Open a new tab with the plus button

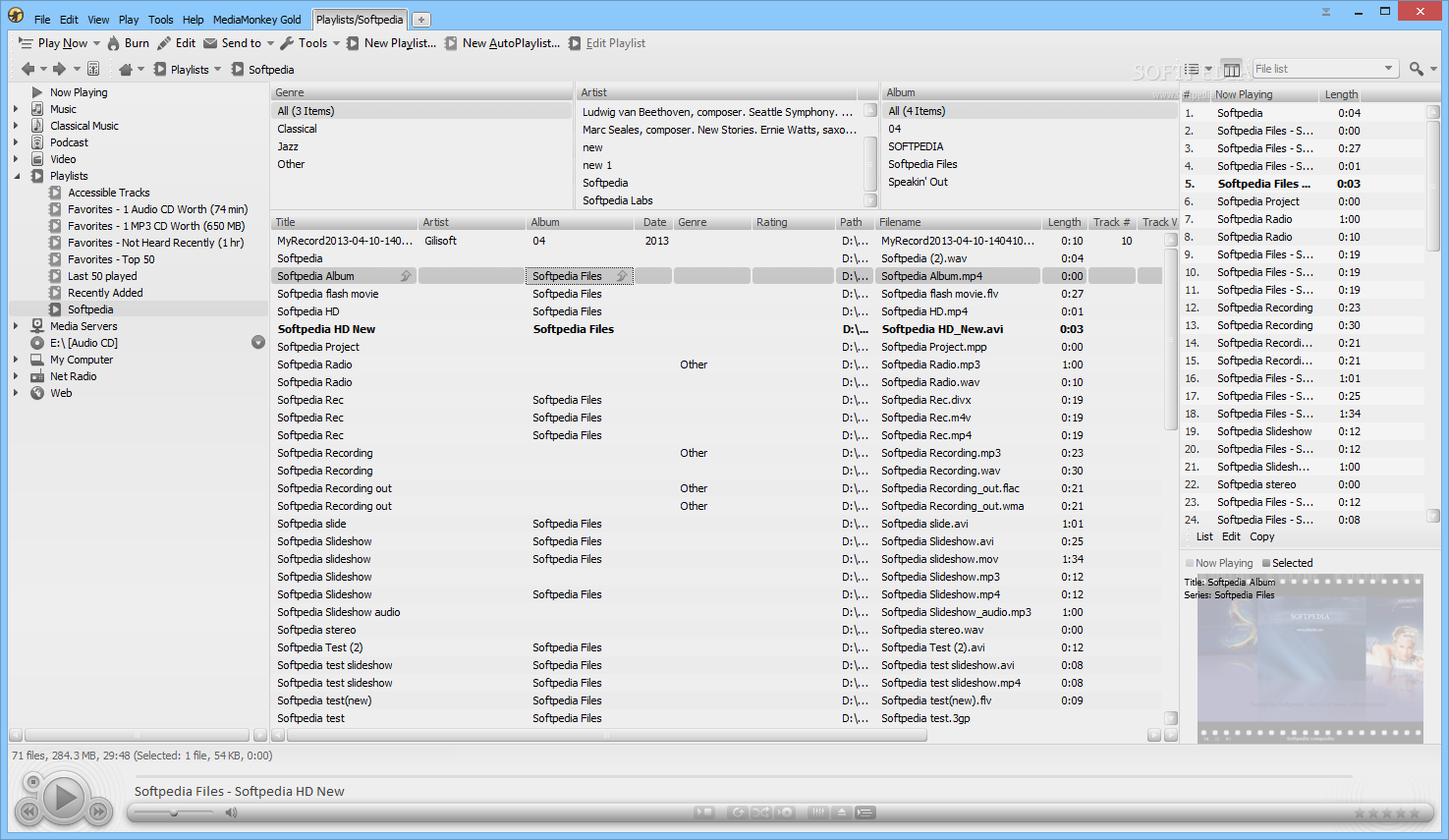[x=420, y=20]
